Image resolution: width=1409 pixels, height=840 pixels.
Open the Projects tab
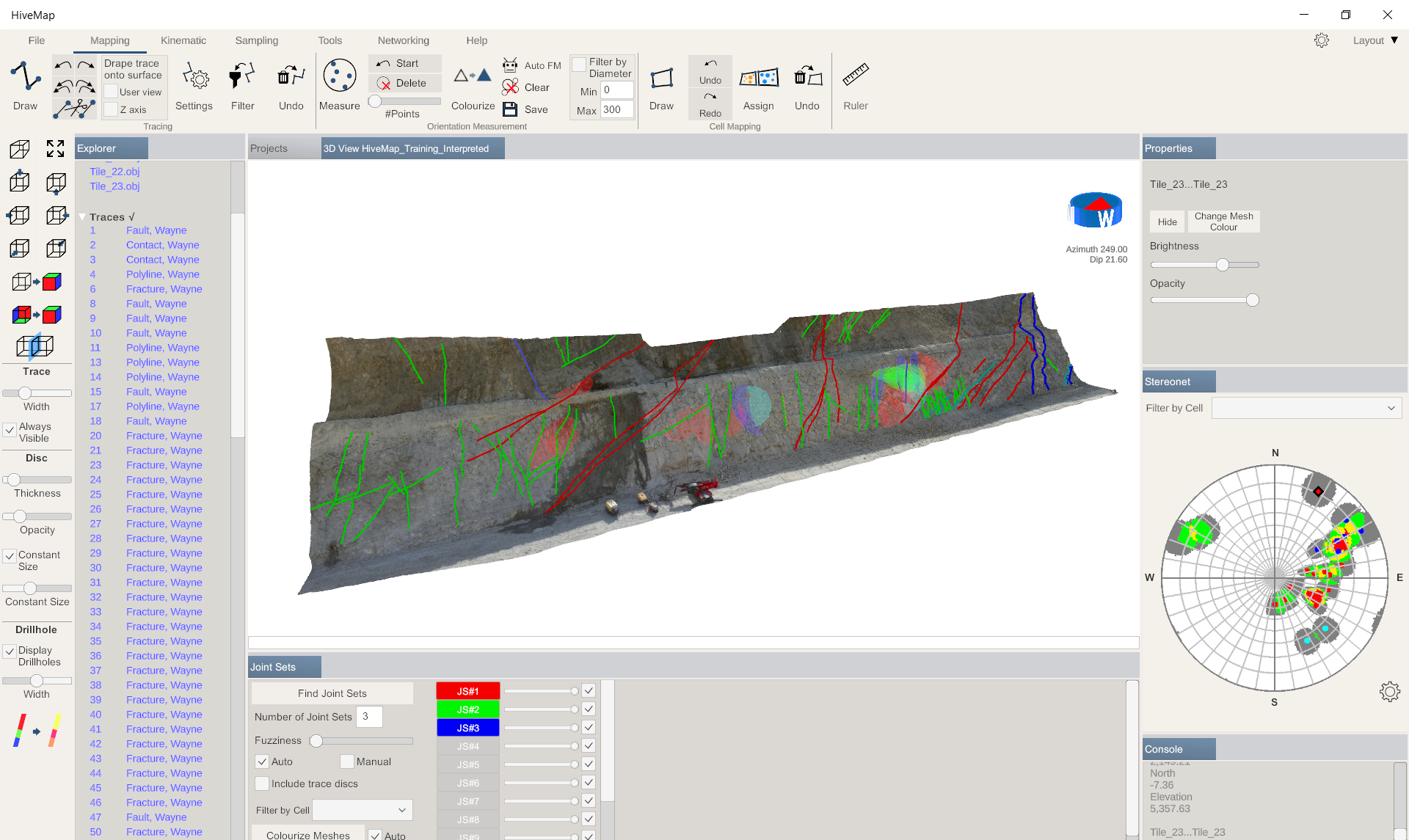269,148
